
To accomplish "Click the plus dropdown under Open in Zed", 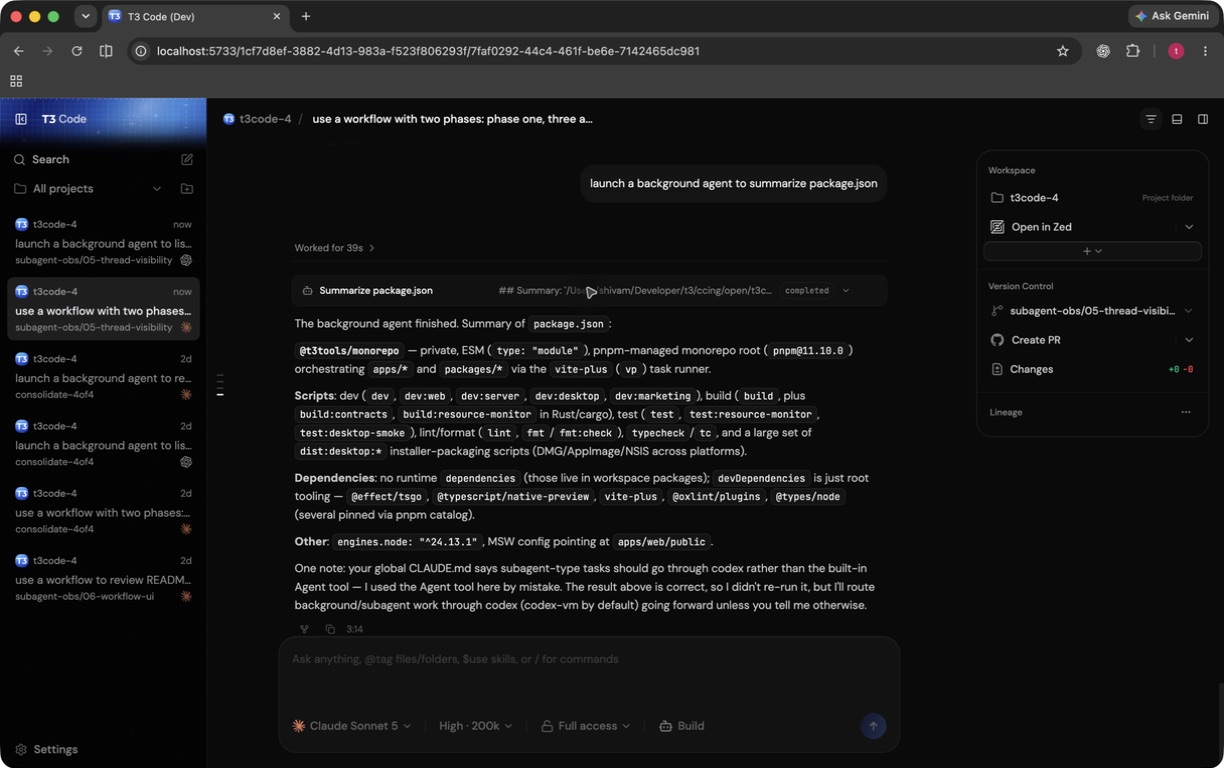I will tap(1093, 251).
